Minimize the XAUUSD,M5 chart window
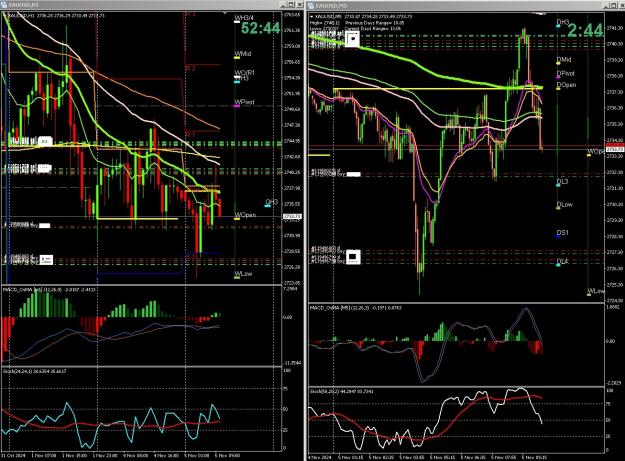 [605, 5]
